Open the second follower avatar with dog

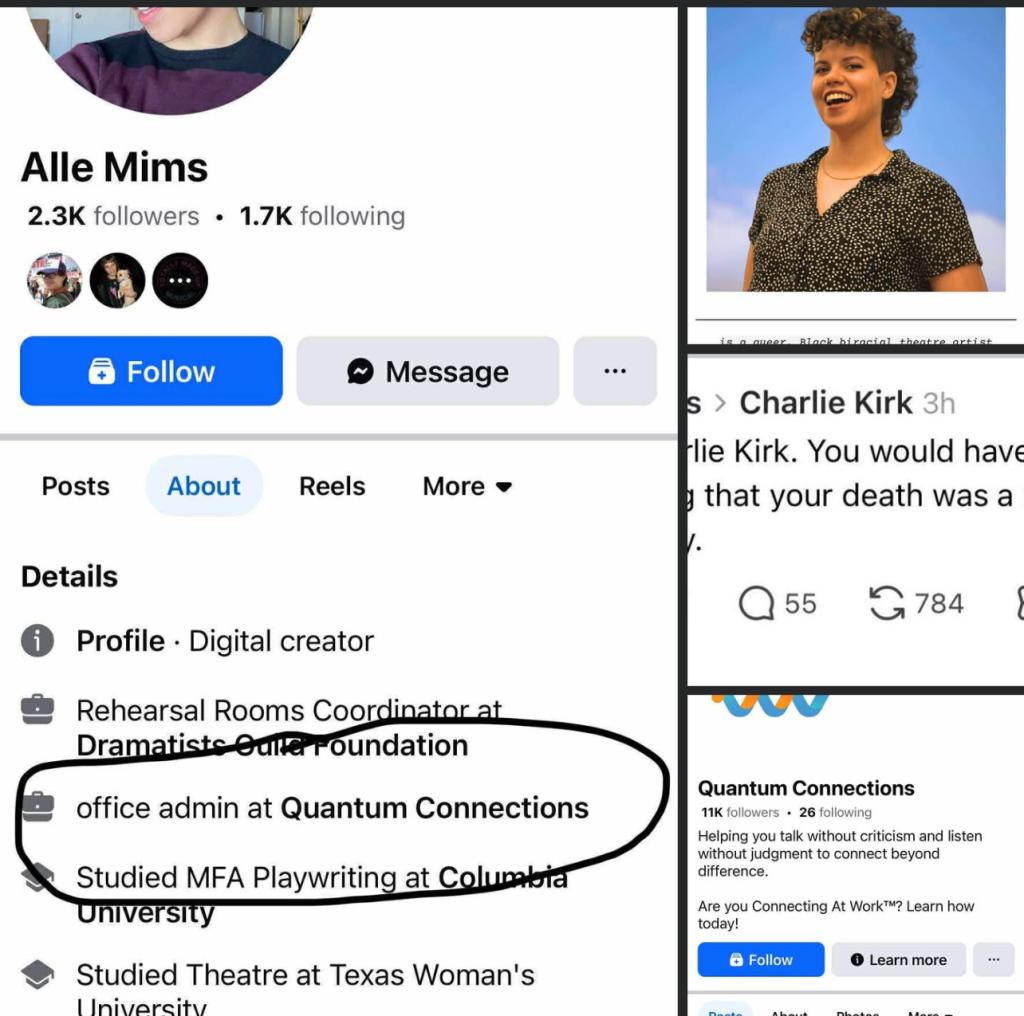click(118, 281)
